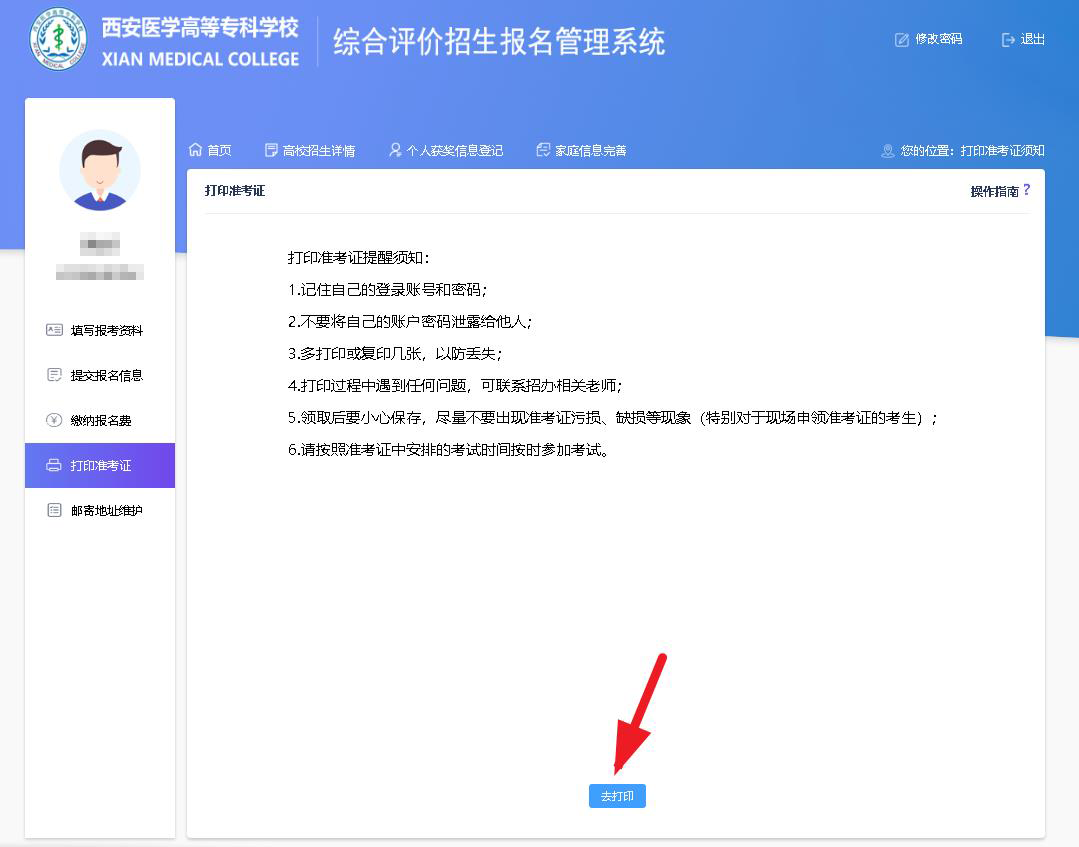Screen dimensions: 1079x847
Task: Click the 填写报考资料 card icon
Action: tap(54, 330)
